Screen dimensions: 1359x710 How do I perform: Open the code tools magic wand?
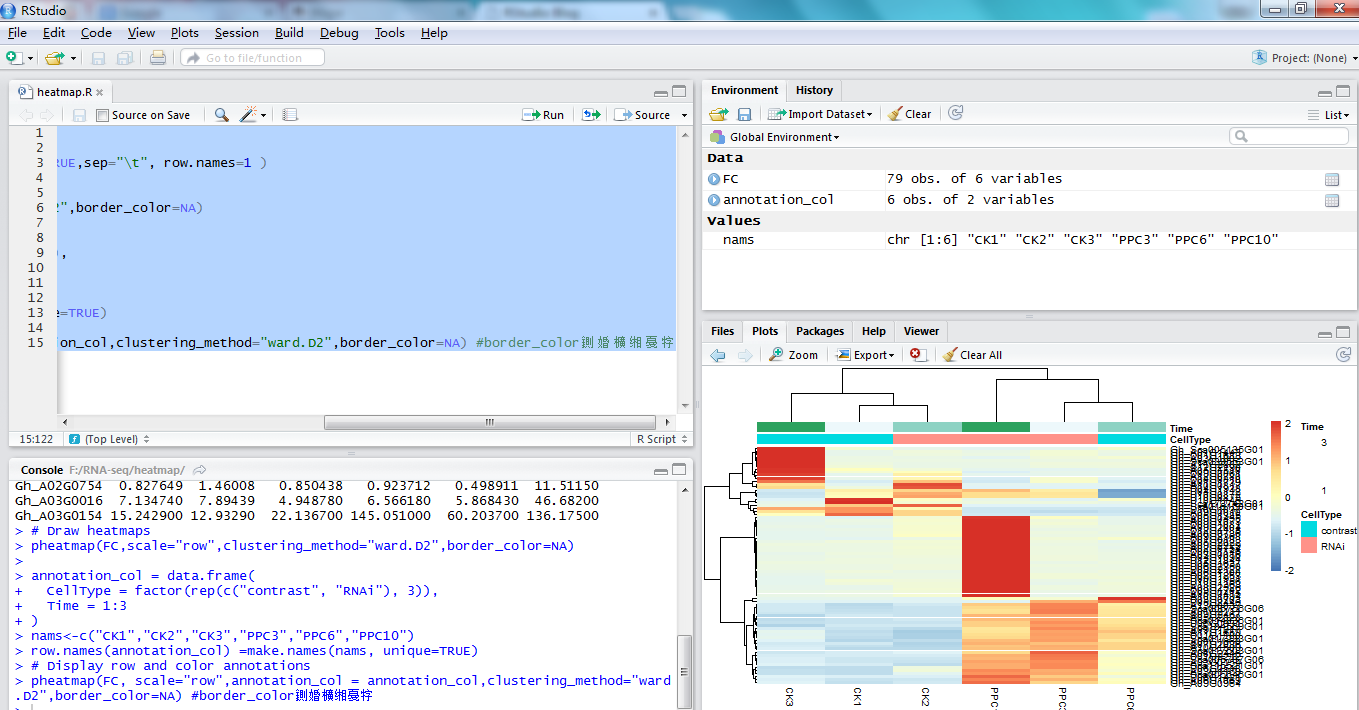coord(248,115)
